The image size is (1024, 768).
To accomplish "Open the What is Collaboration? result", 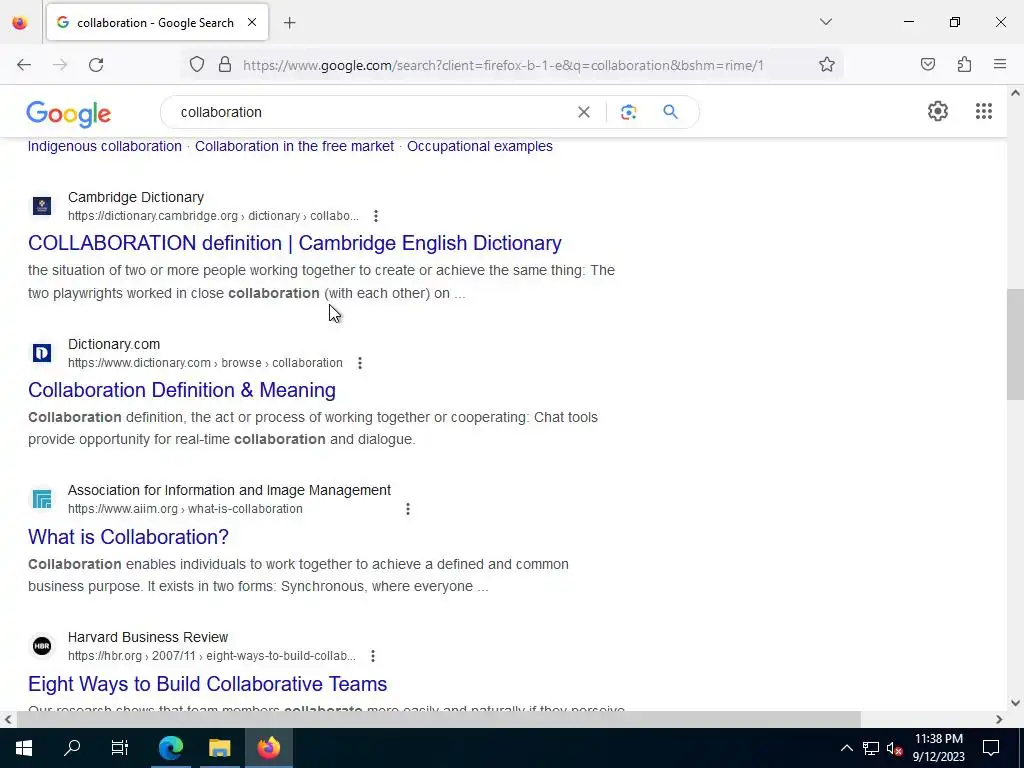I will [x=128, y=537].
